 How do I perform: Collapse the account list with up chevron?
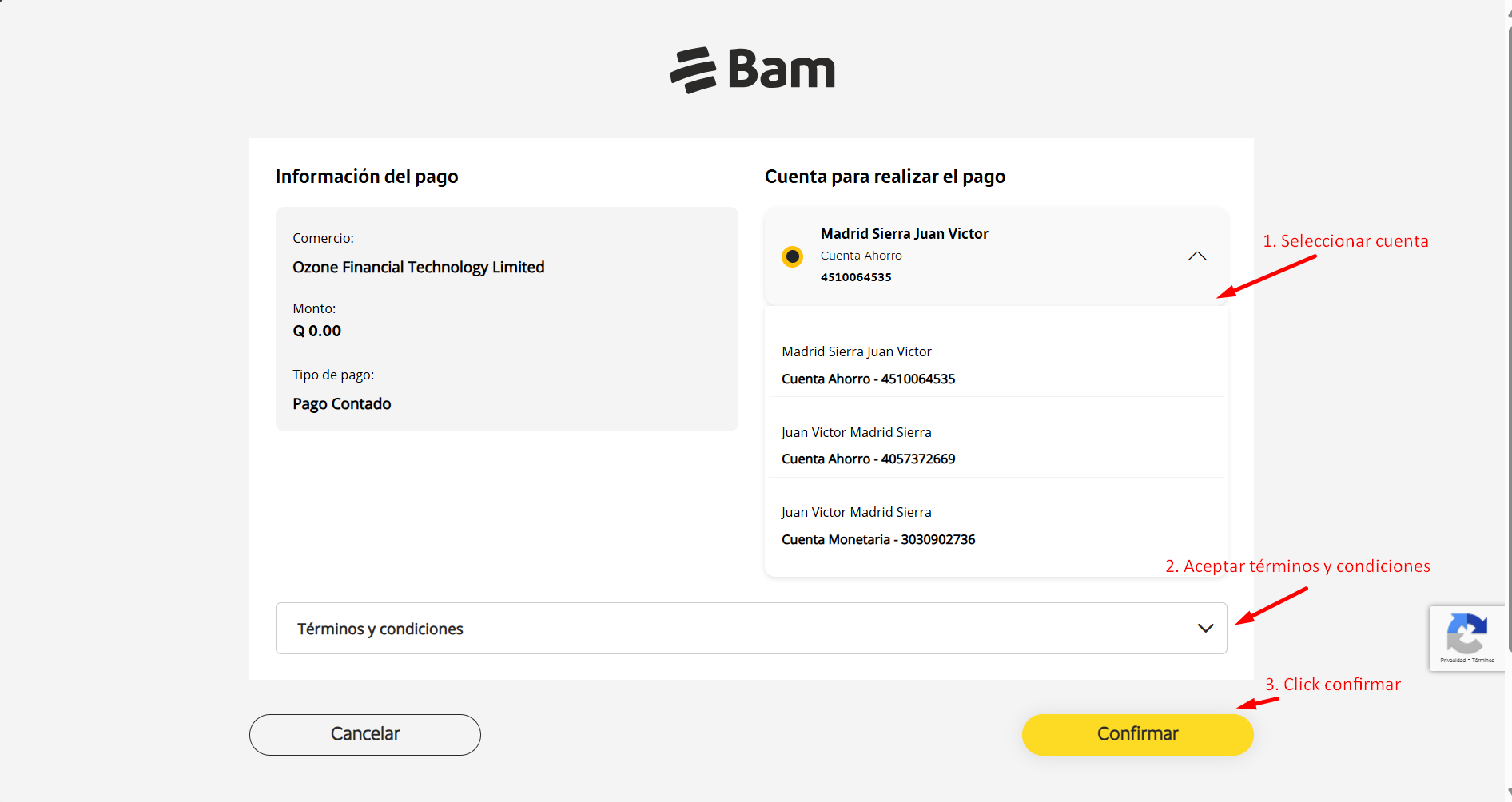click(x=1196, y=256)
